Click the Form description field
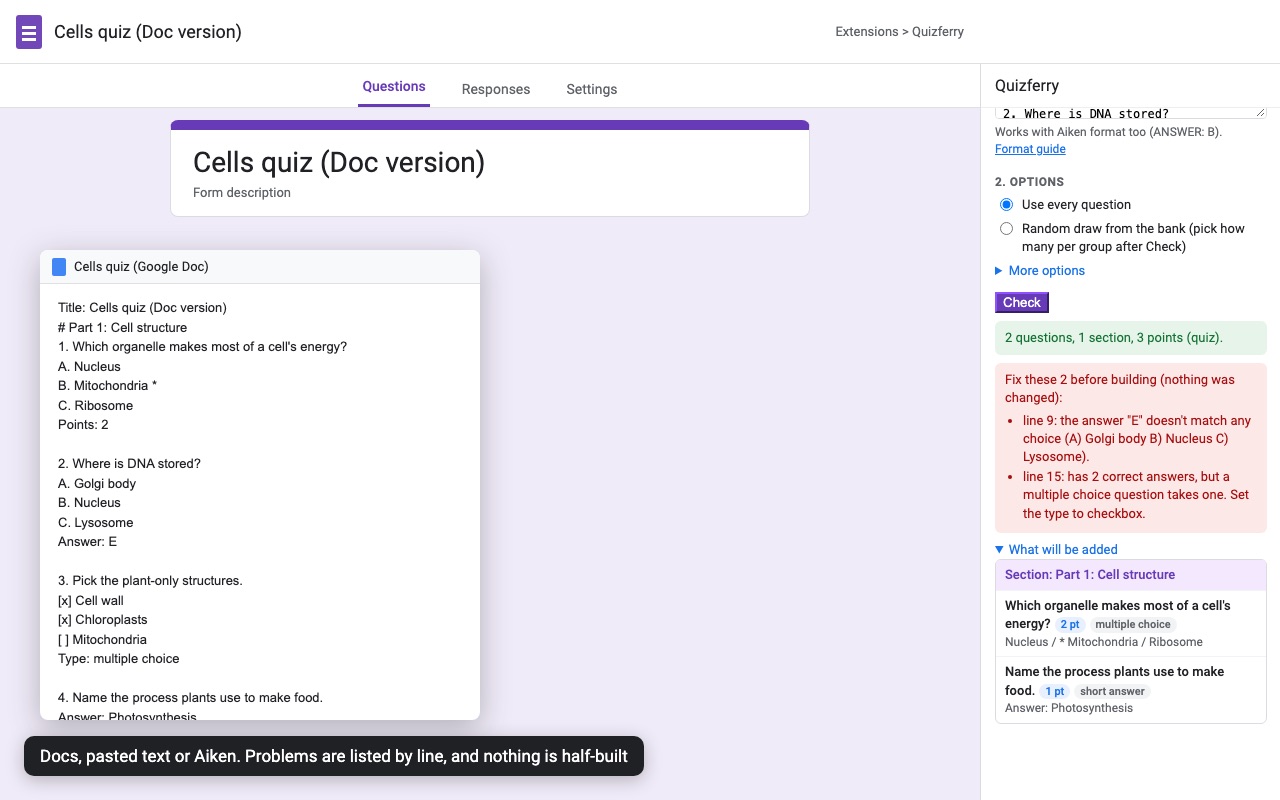Image resolution: width=1280 pixels, height=800 pixels. pos(242,192)
